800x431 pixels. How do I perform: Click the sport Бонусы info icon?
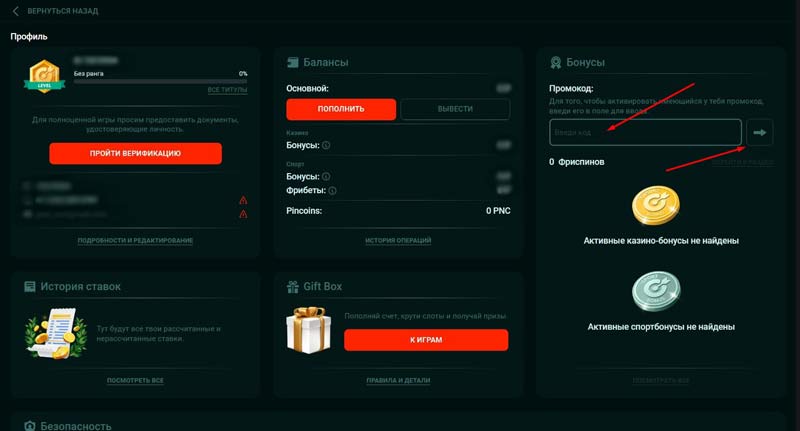[x=326, y=176]
